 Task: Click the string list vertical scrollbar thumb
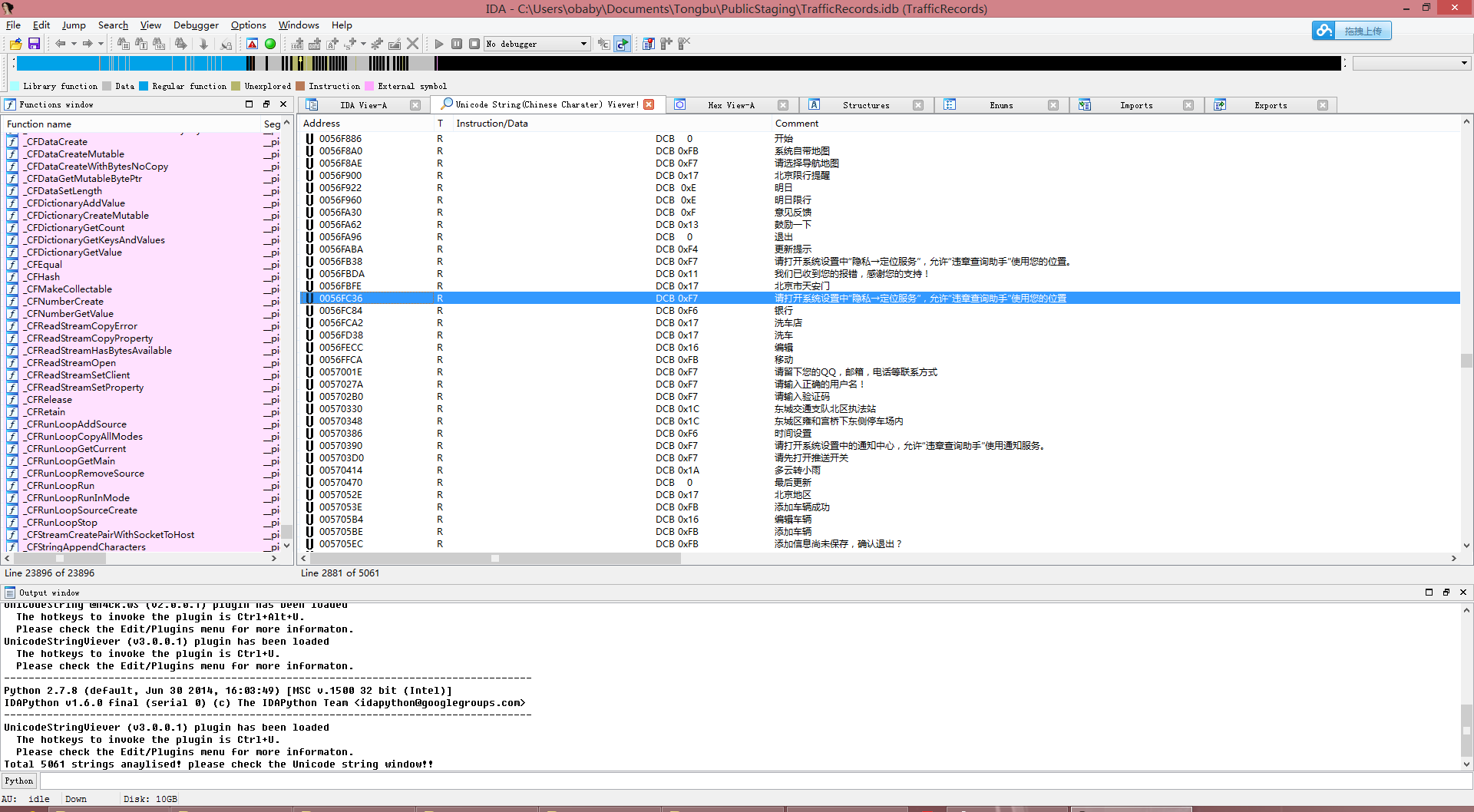pos(1466,360)
